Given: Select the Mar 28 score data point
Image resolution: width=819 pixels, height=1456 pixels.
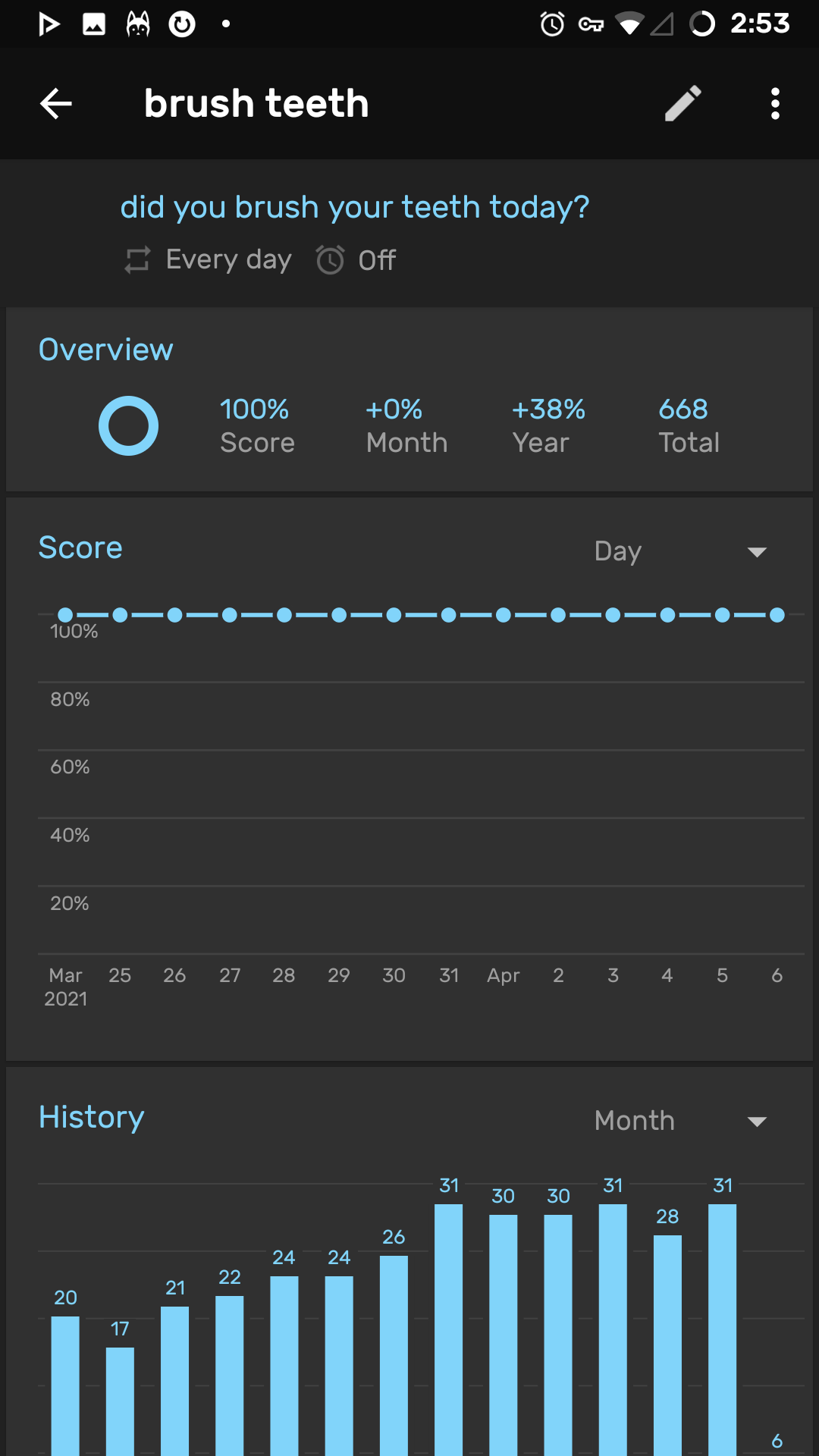Looking at the screenshot, I should point(284,615).
